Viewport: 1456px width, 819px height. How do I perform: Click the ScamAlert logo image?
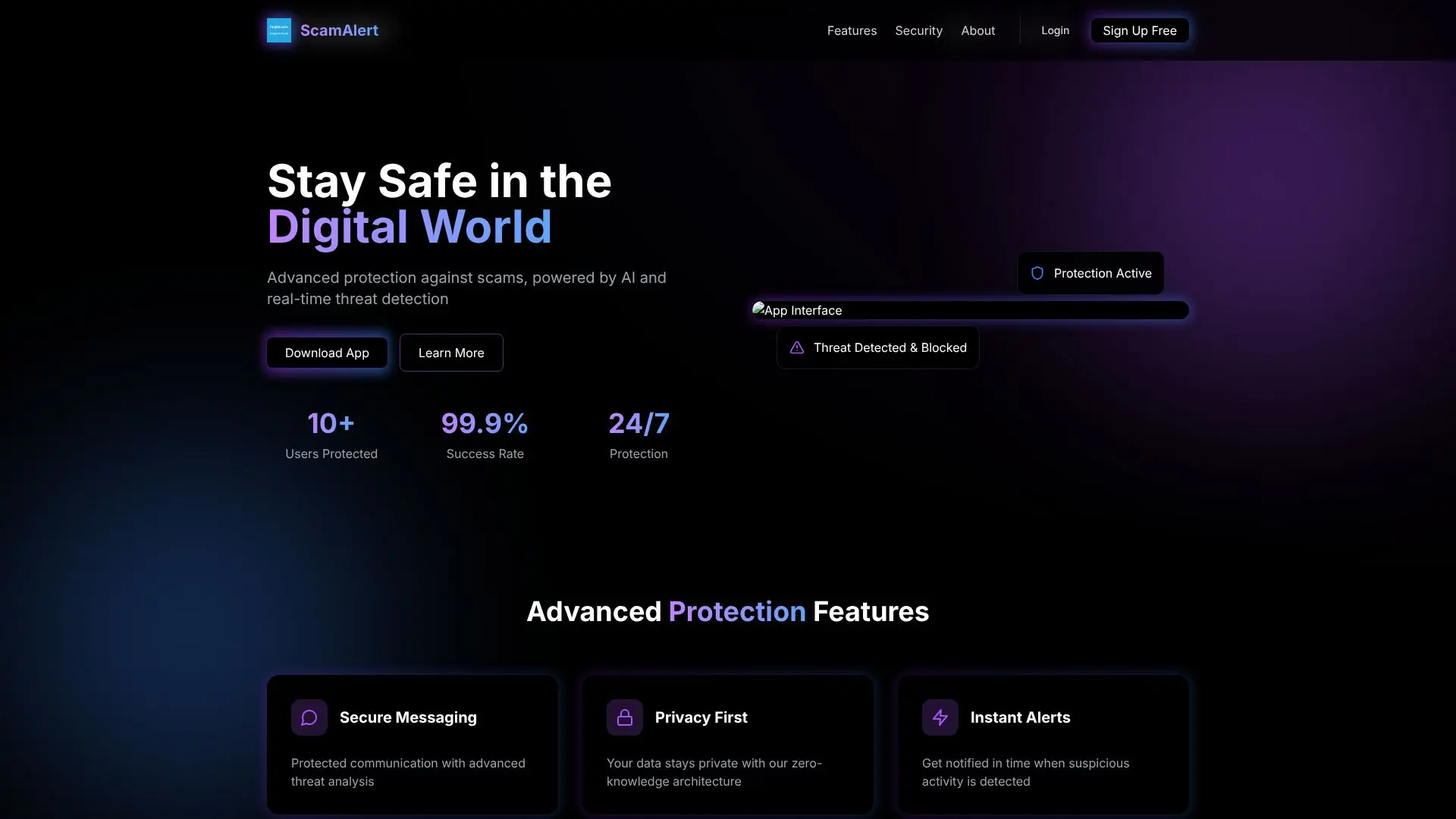pos(279,30)
